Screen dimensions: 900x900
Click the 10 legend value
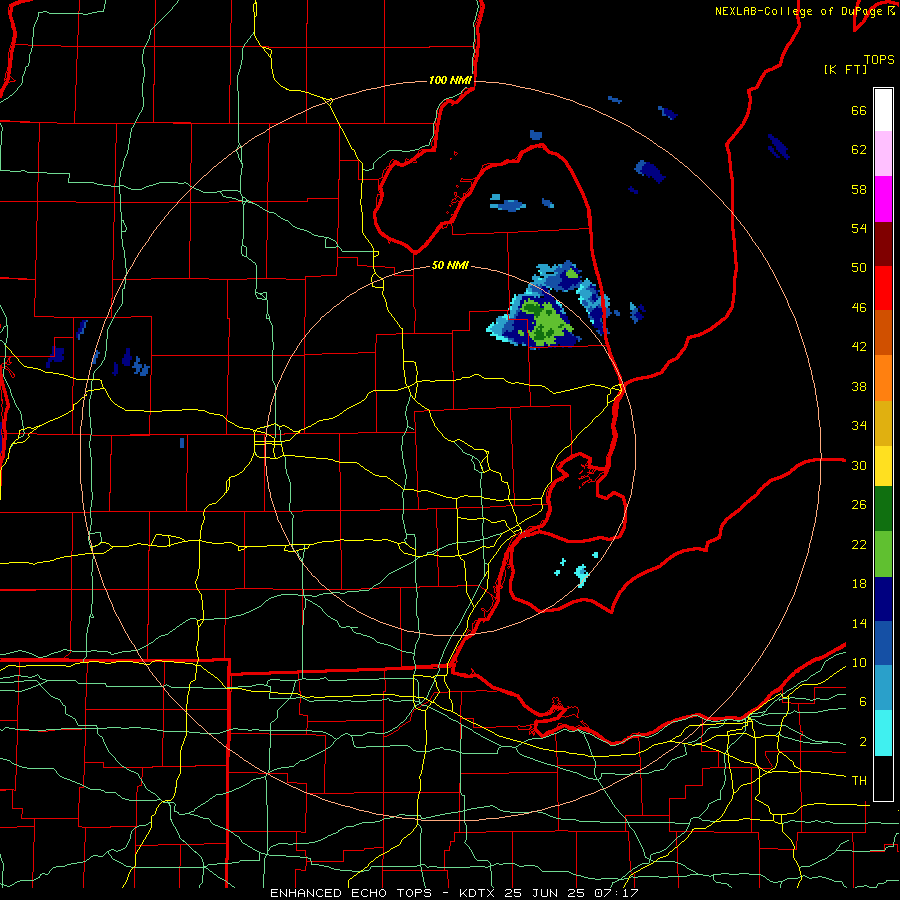point(859,662)
